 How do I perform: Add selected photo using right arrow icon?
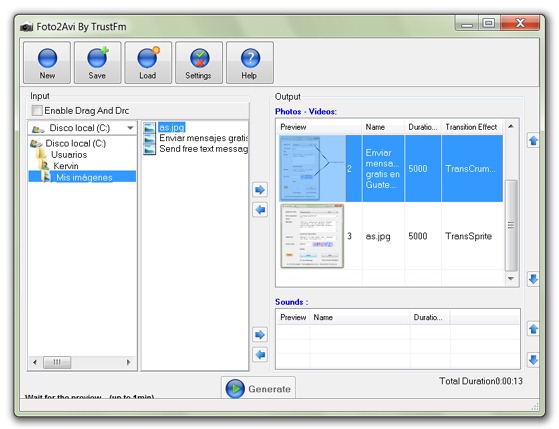[x=260, y=190]
